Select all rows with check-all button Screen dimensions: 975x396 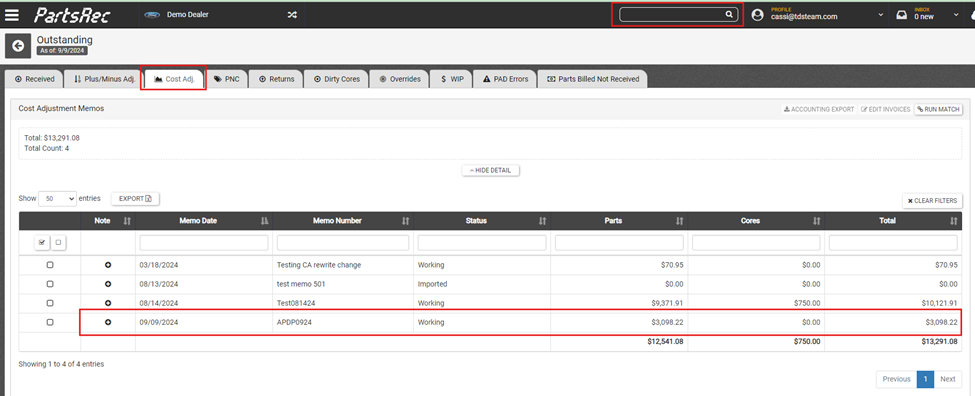pyautogui.click(x=42, y=243)
